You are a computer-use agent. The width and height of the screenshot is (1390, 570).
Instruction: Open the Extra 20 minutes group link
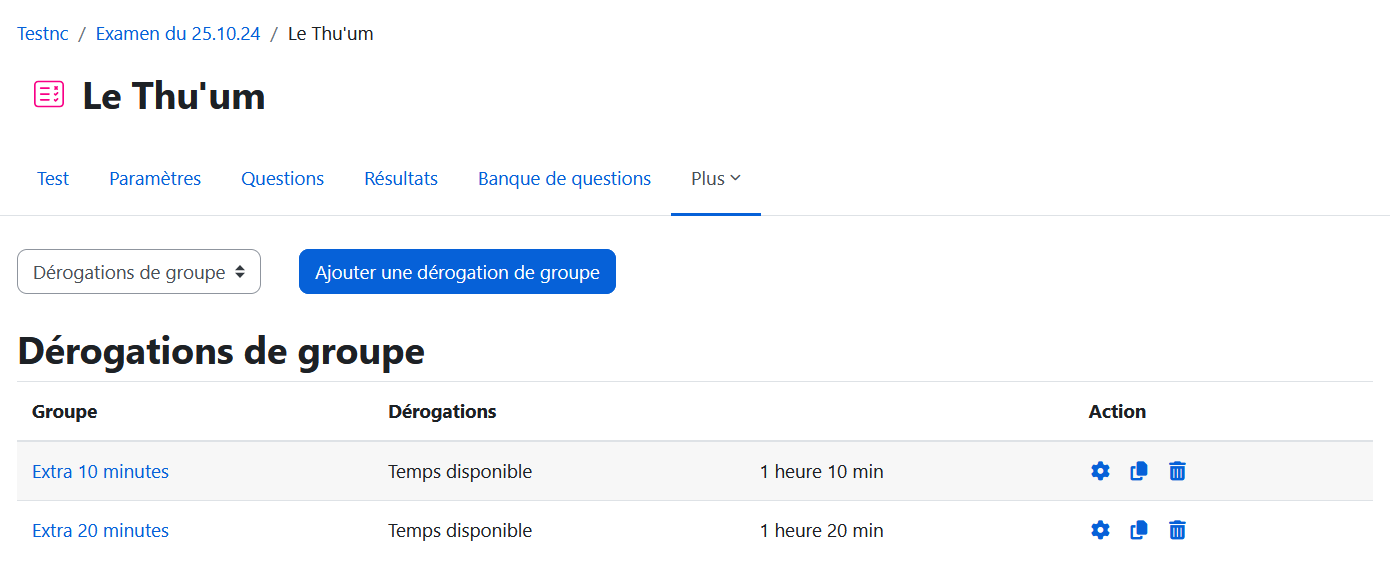pos(100,530)
